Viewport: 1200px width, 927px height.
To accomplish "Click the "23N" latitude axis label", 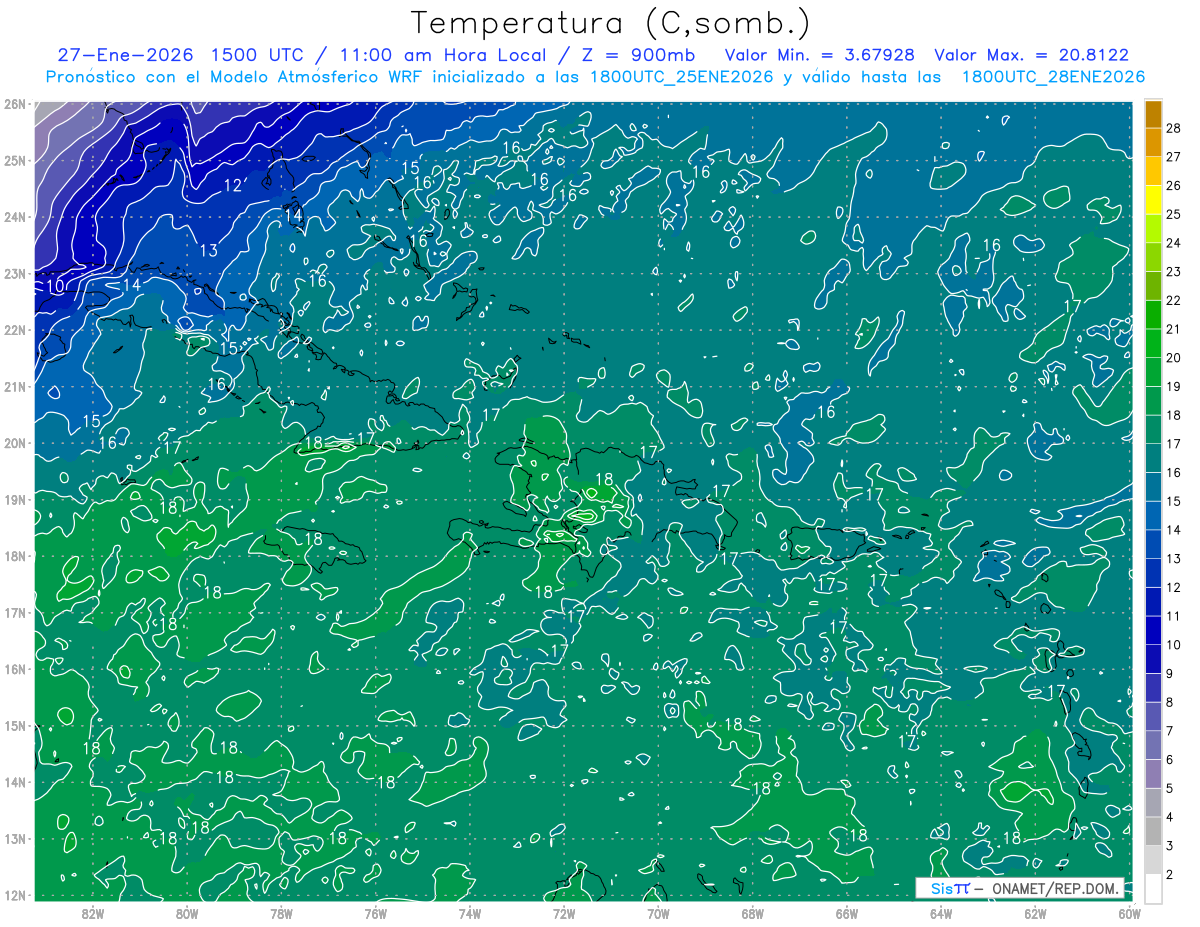I will point(14,273).
